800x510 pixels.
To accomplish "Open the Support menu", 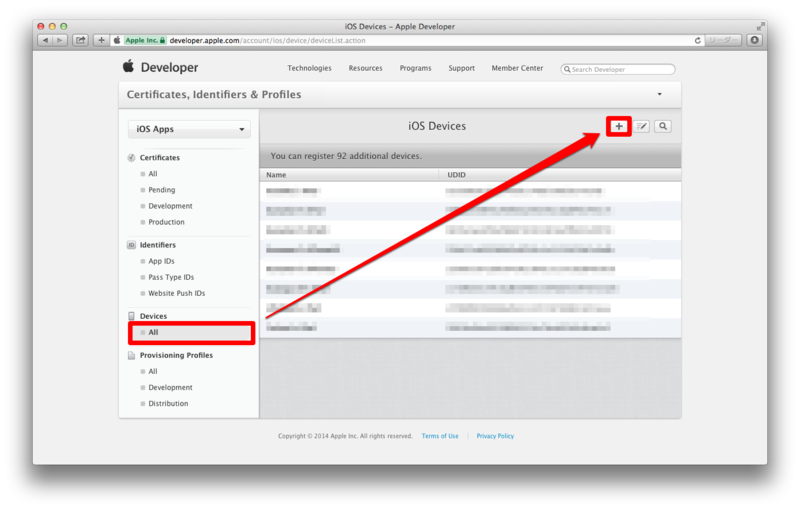I will tap(461, 68).
